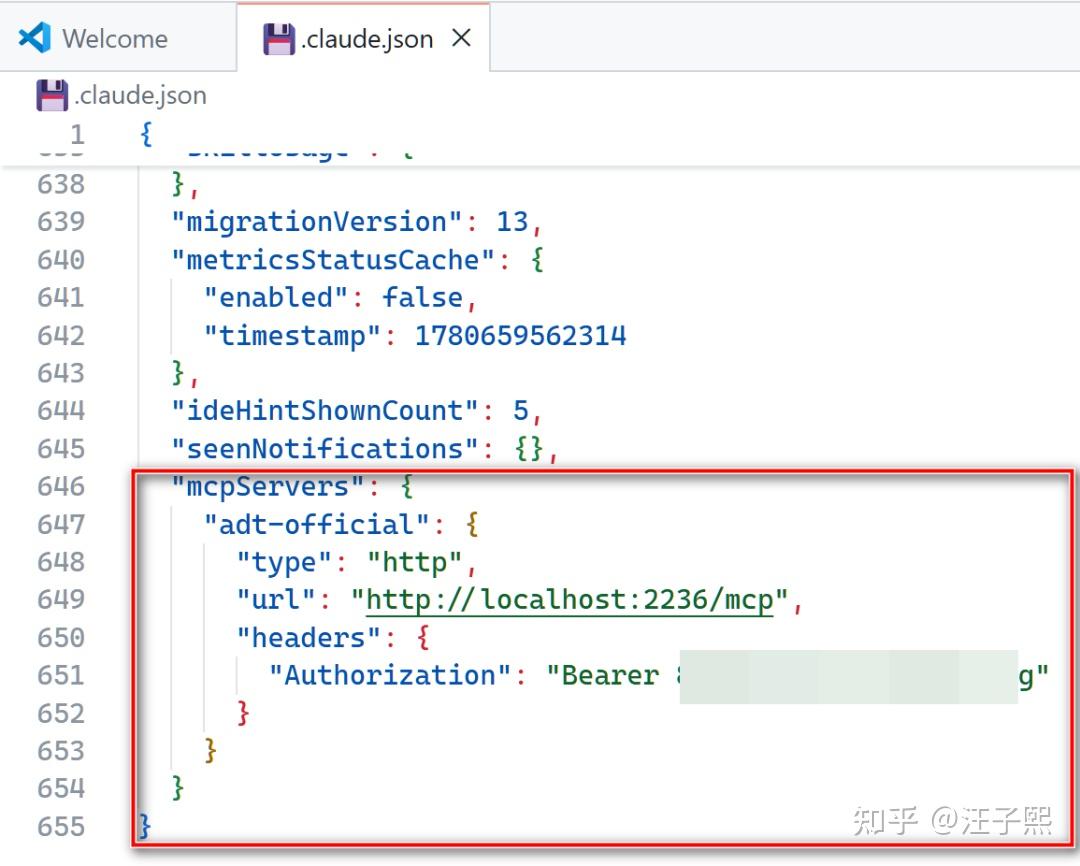Image resolution: width=1080 pixels, height=866 pixels.
Task: Switch to the Welcome tab
Action: 117,37
